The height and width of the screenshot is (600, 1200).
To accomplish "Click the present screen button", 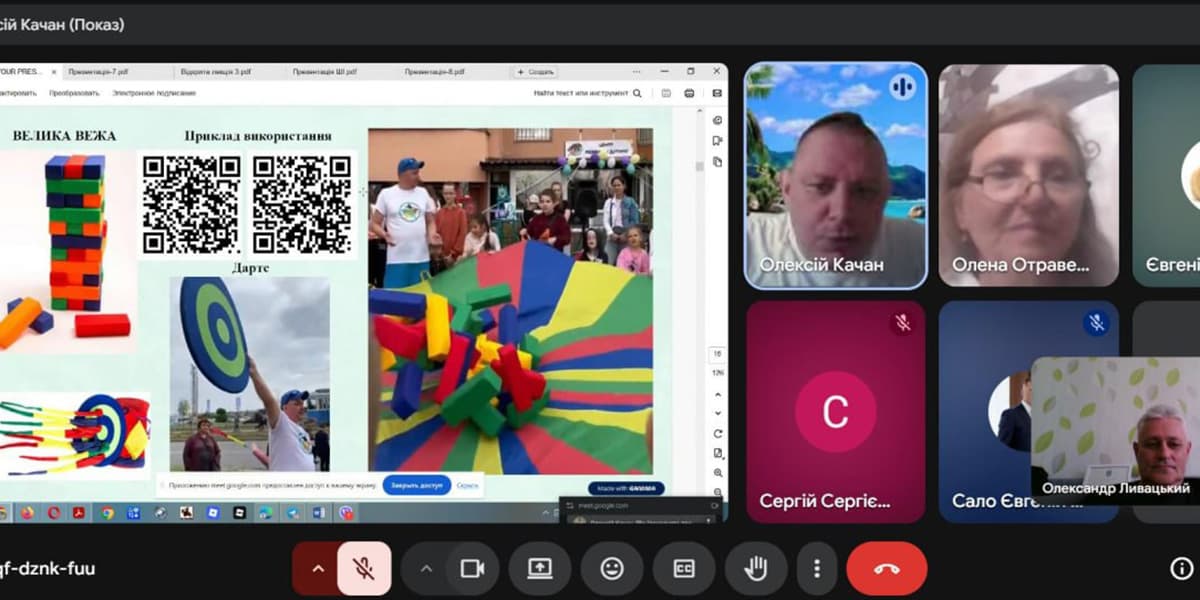I will [x=540, y=568].
